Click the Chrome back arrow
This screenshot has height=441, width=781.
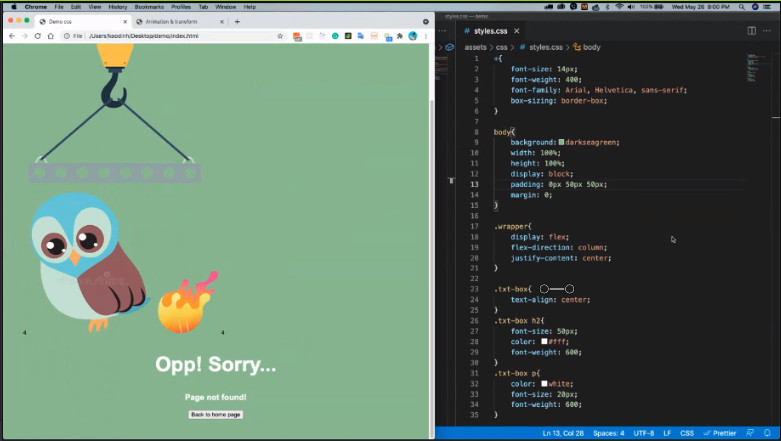pyautogui.click(x=11, y=36)
